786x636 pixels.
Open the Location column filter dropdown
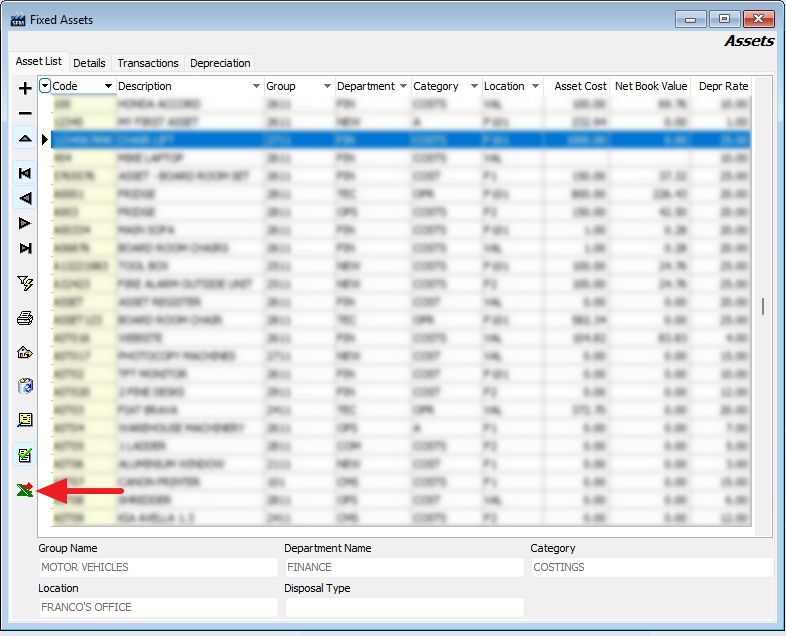click(533, 86)
